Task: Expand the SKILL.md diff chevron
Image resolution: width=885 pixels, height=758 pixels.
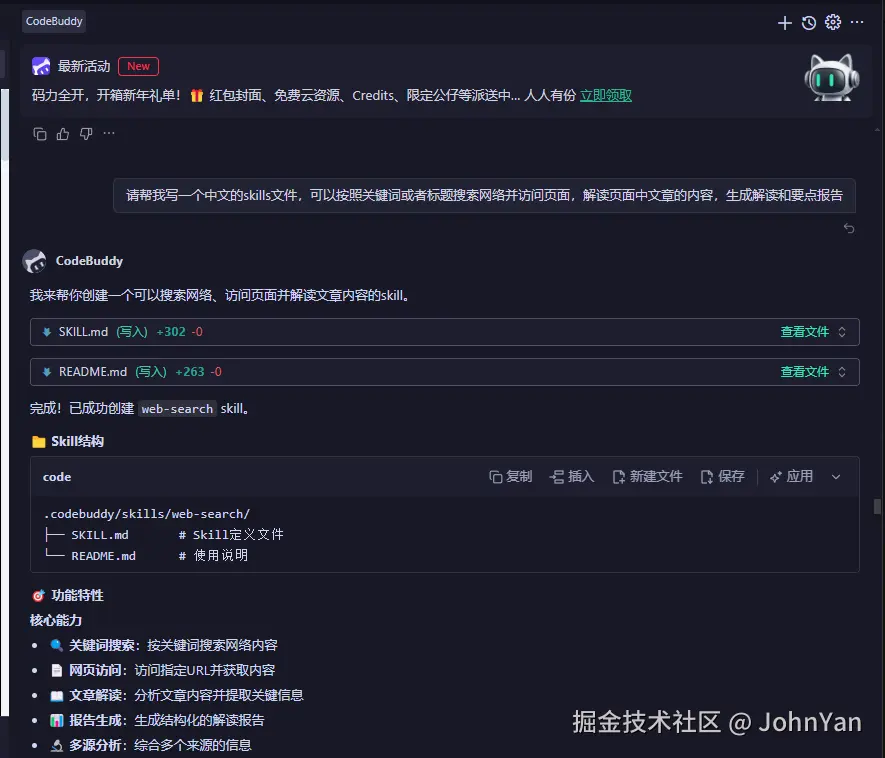Action: click(842, 332)
